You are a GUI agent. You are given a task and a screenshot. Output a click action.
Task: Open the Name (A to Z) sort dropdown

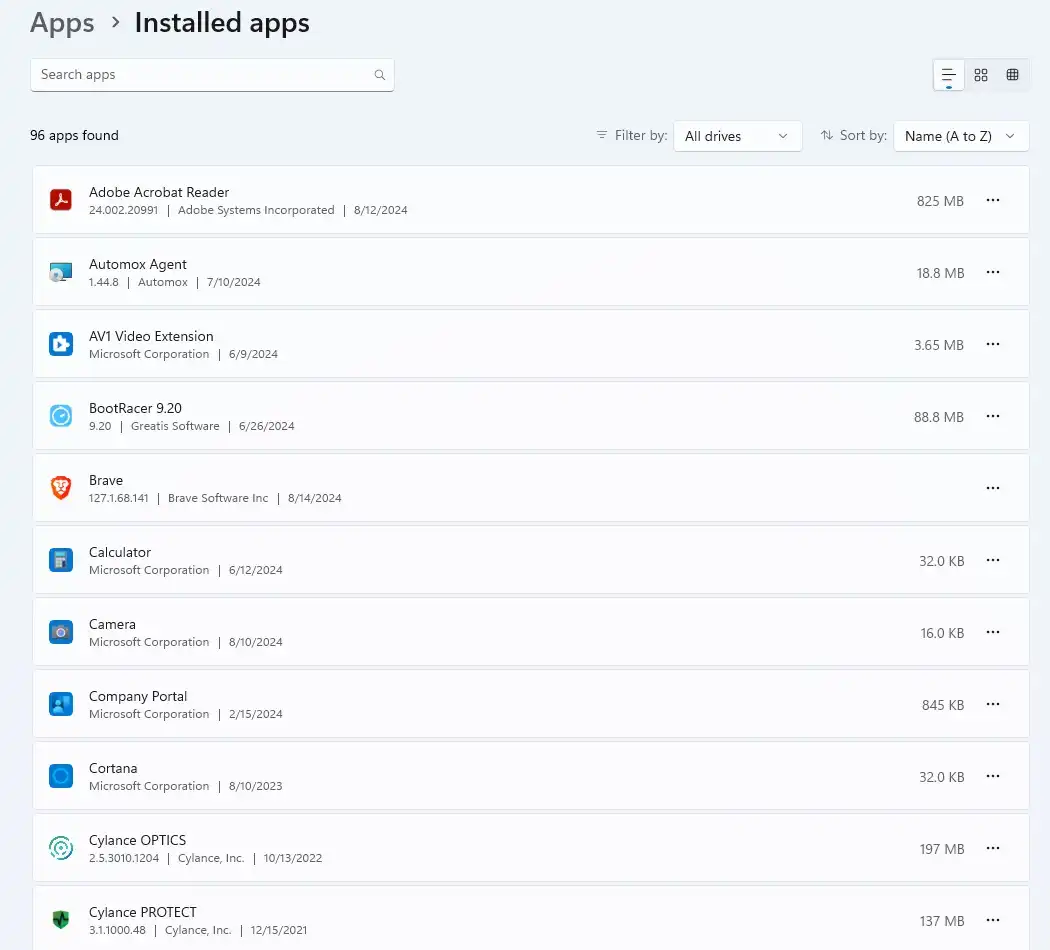click(960, 136)
